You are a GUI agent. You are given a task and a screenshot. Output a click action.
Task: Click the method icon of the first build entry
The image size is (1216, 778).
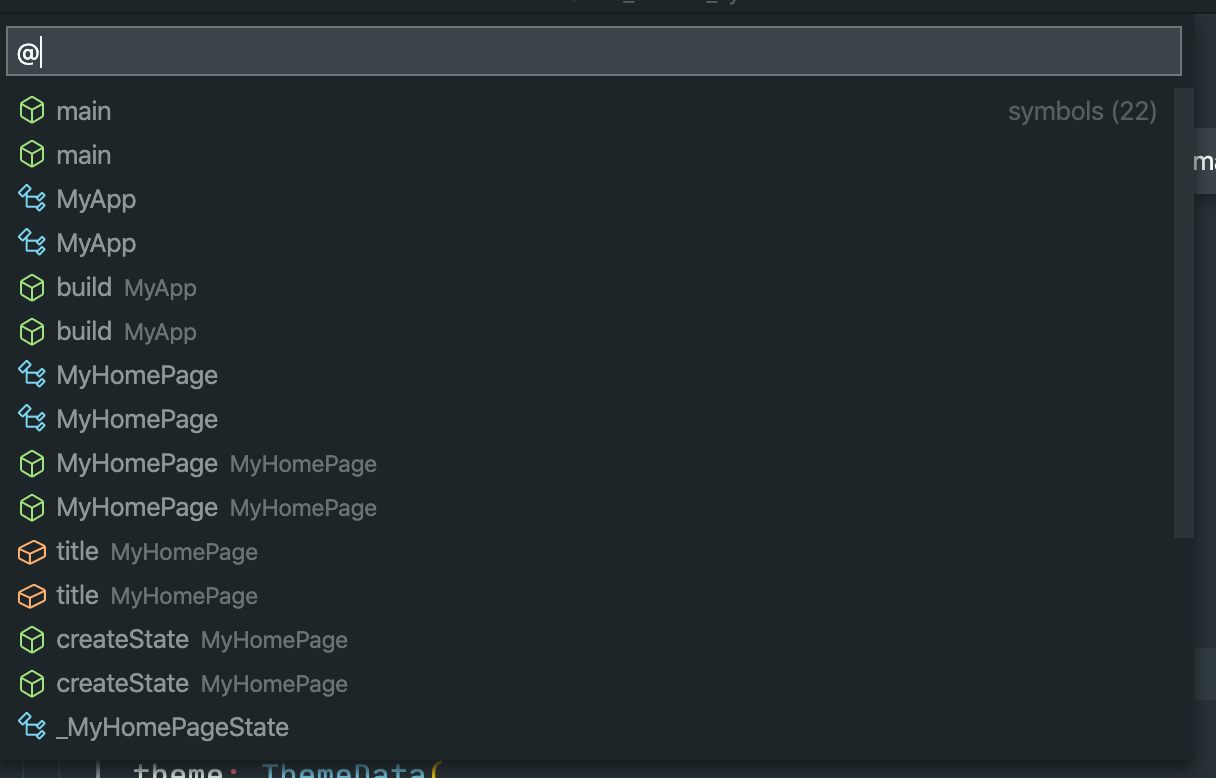click(x=32, y=287)
